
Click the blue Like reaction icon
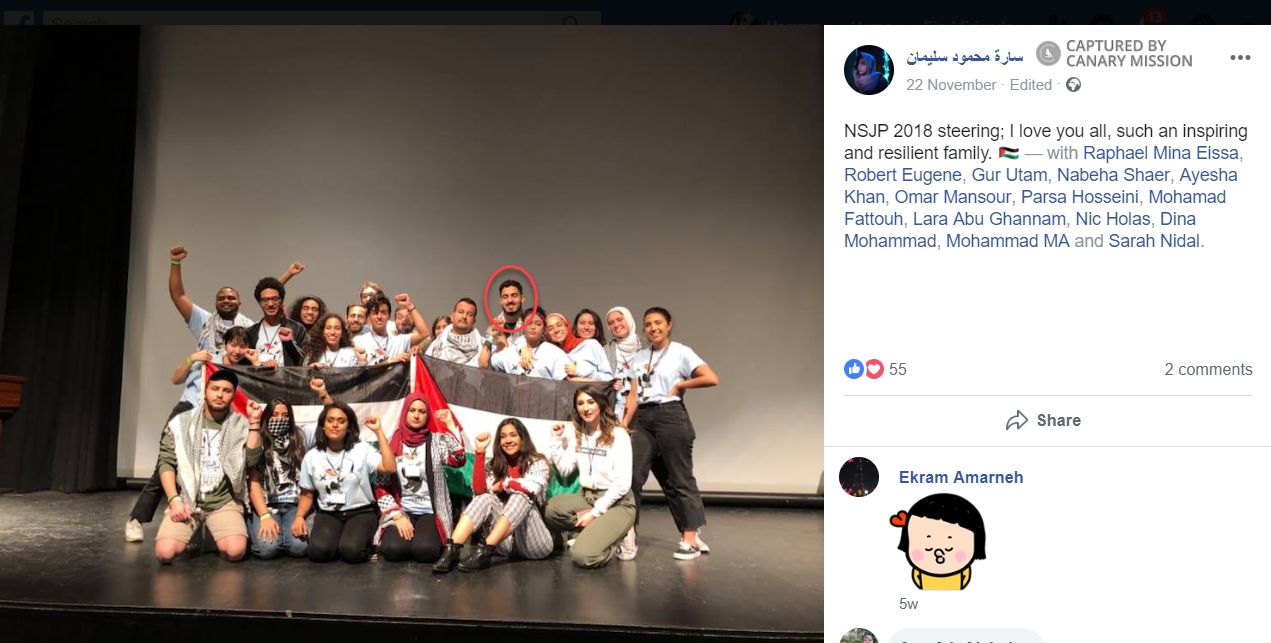click(854, 369)
